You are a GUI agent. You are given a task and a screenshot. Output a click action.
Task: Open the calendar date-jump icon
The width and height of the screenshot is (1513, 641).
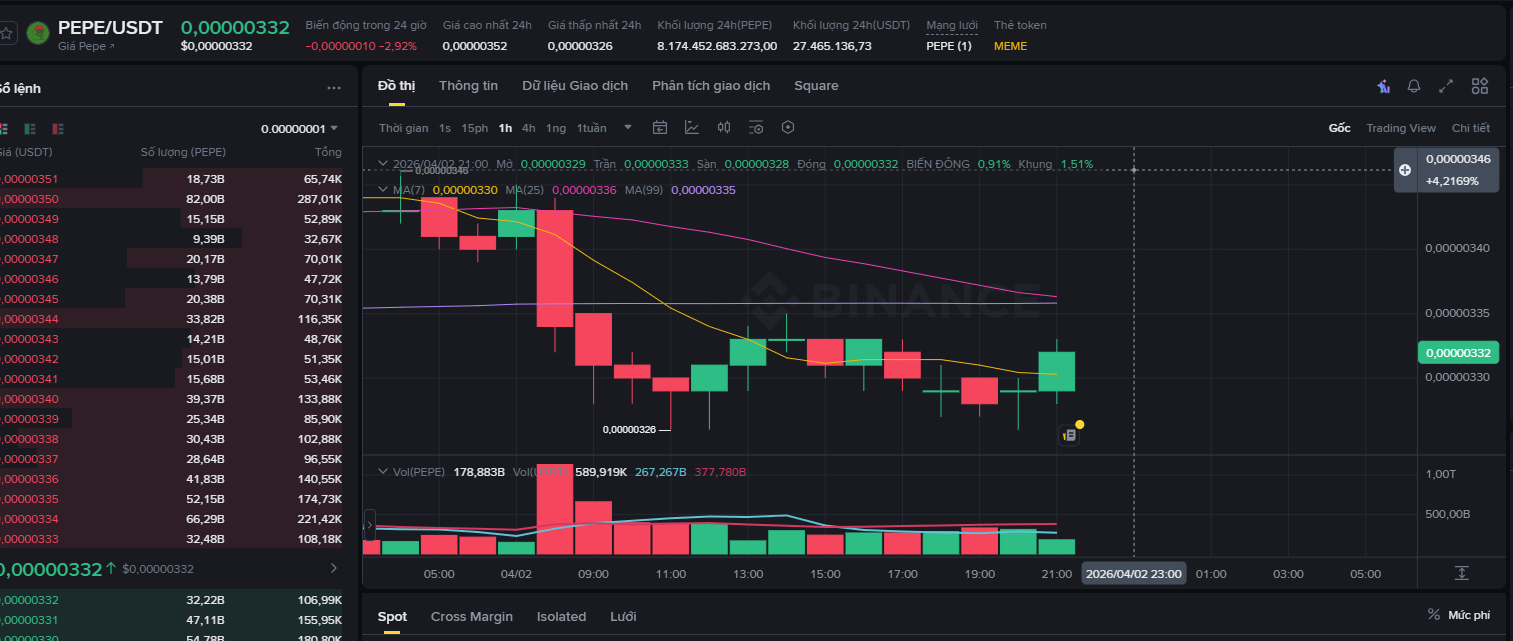(x=660, y=127)
